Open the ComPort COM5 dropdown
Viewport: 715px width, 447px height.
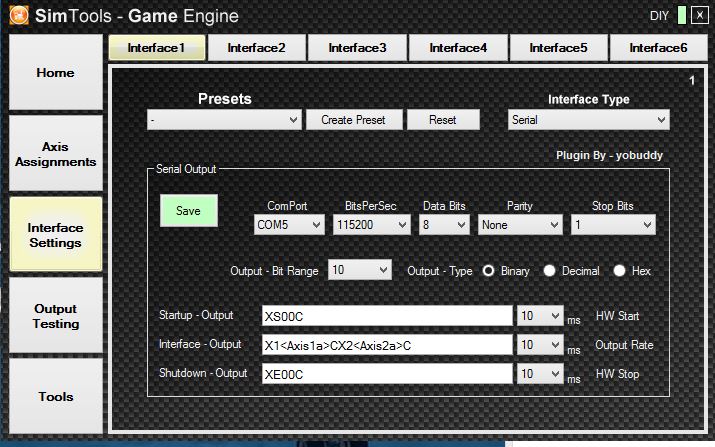click(x=289, y=225)
